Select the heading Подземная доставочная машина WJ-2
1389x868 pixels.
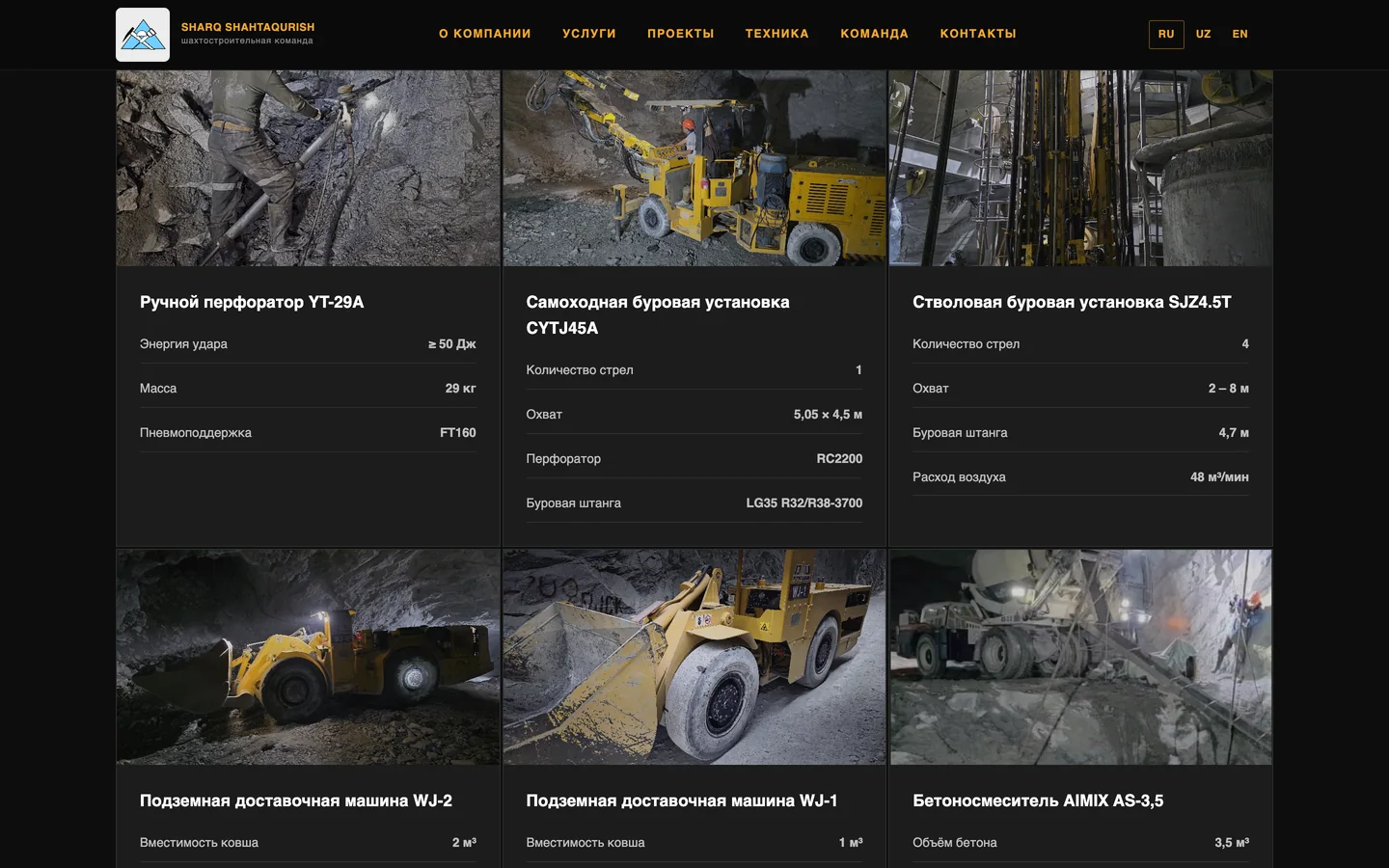pyautogui.click(x=296, y=800)
